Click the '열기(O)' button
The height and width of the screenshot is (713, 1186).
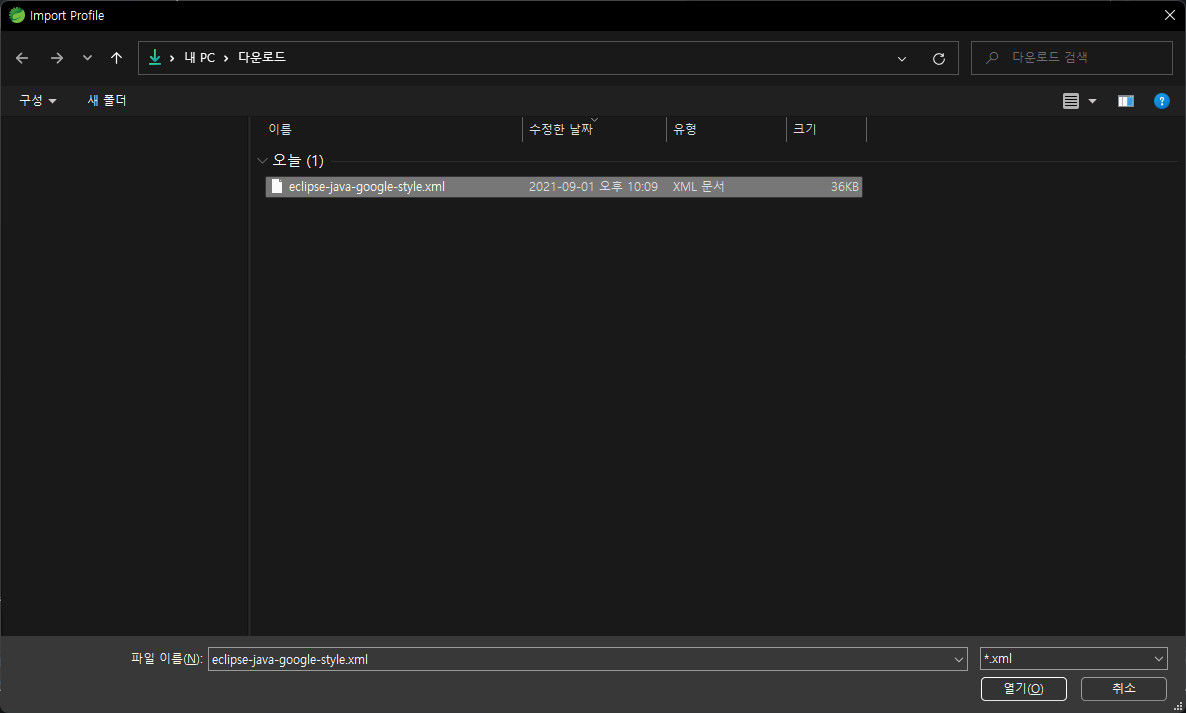coord(1023,689)
